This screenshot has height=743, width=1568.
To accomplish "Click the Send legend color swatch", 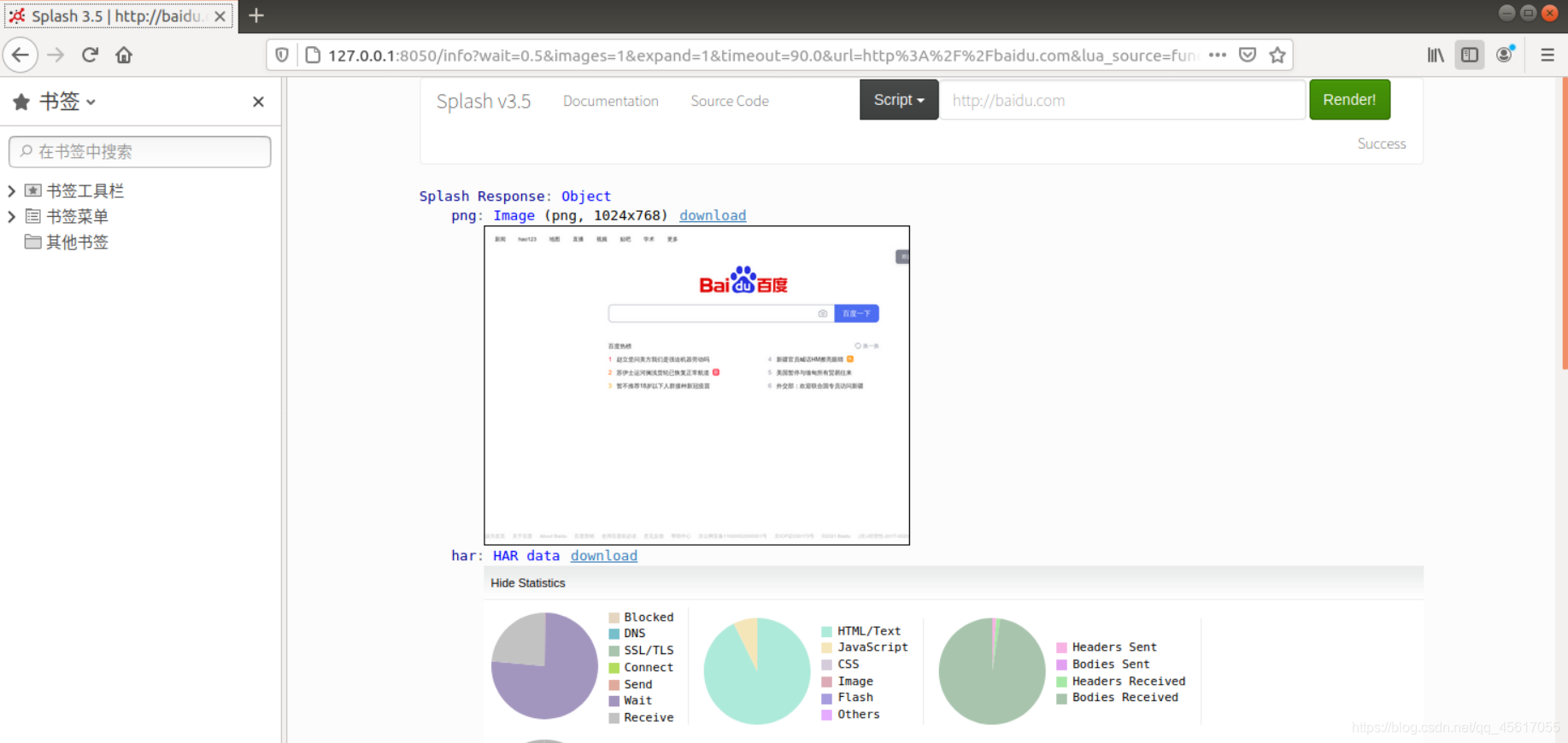I will 614,685.
